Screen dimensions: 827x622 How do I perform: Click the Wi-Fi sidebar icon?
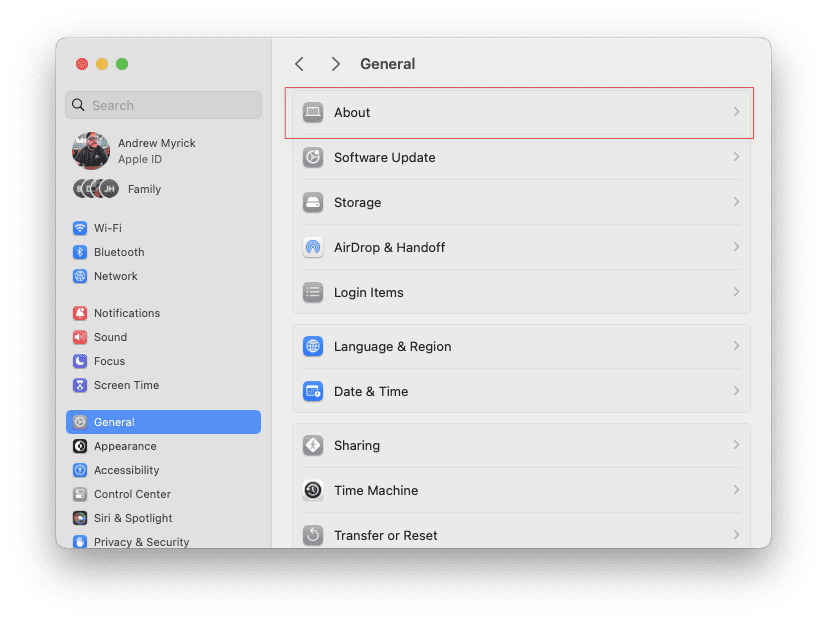(x=80, y=228)
